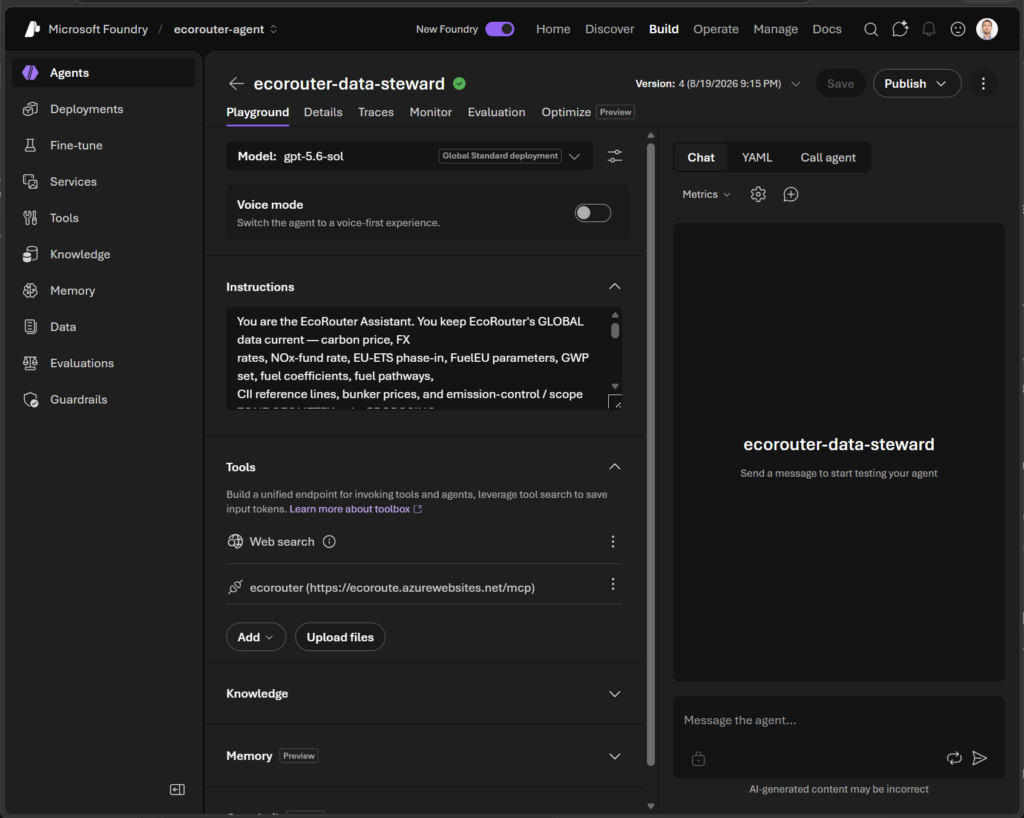Collapse the Tools section
Screen dimensions: 1024x818
pos(615,467)
